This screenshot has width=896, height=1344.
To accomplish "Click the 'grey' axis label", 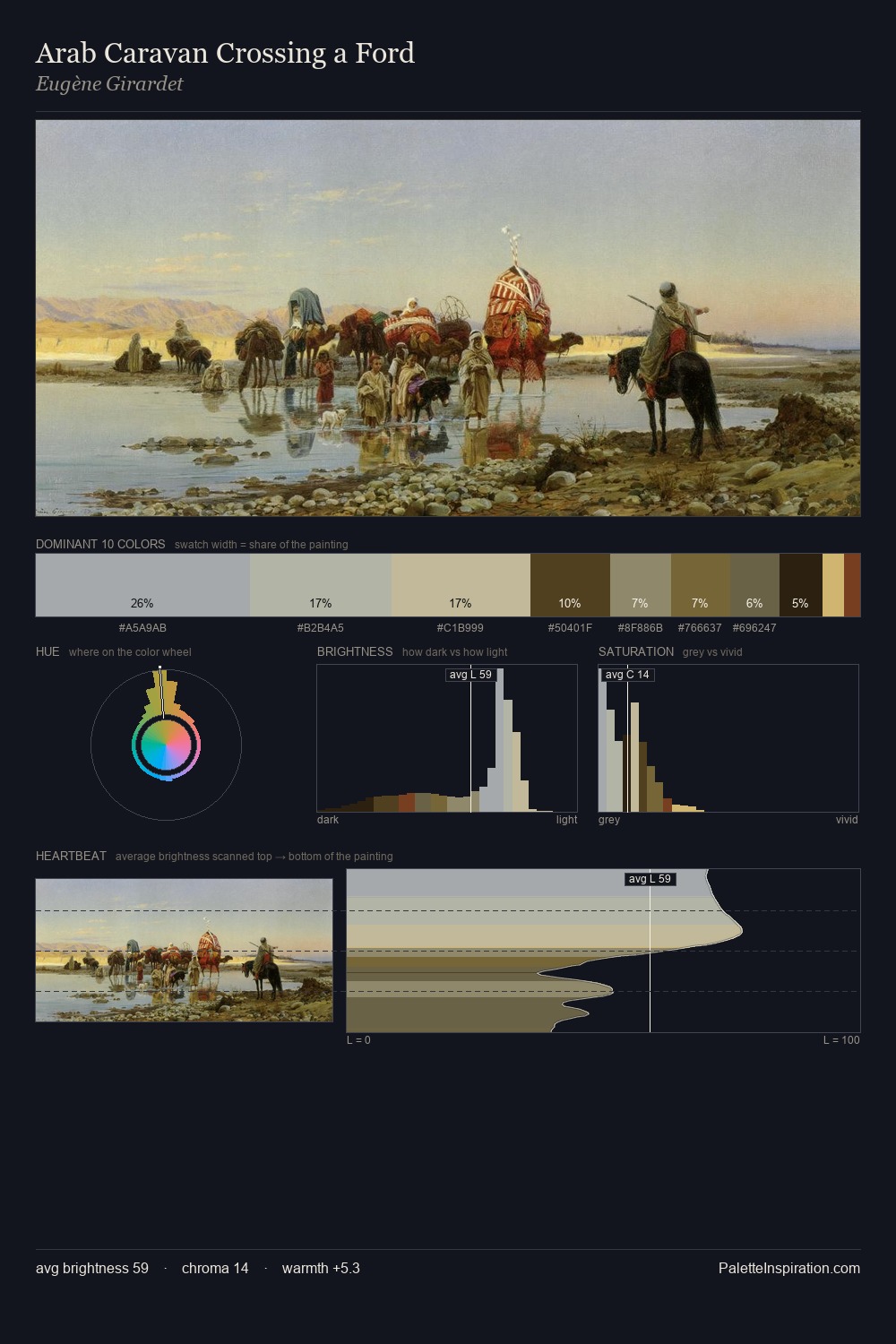I will coord(609,820).
